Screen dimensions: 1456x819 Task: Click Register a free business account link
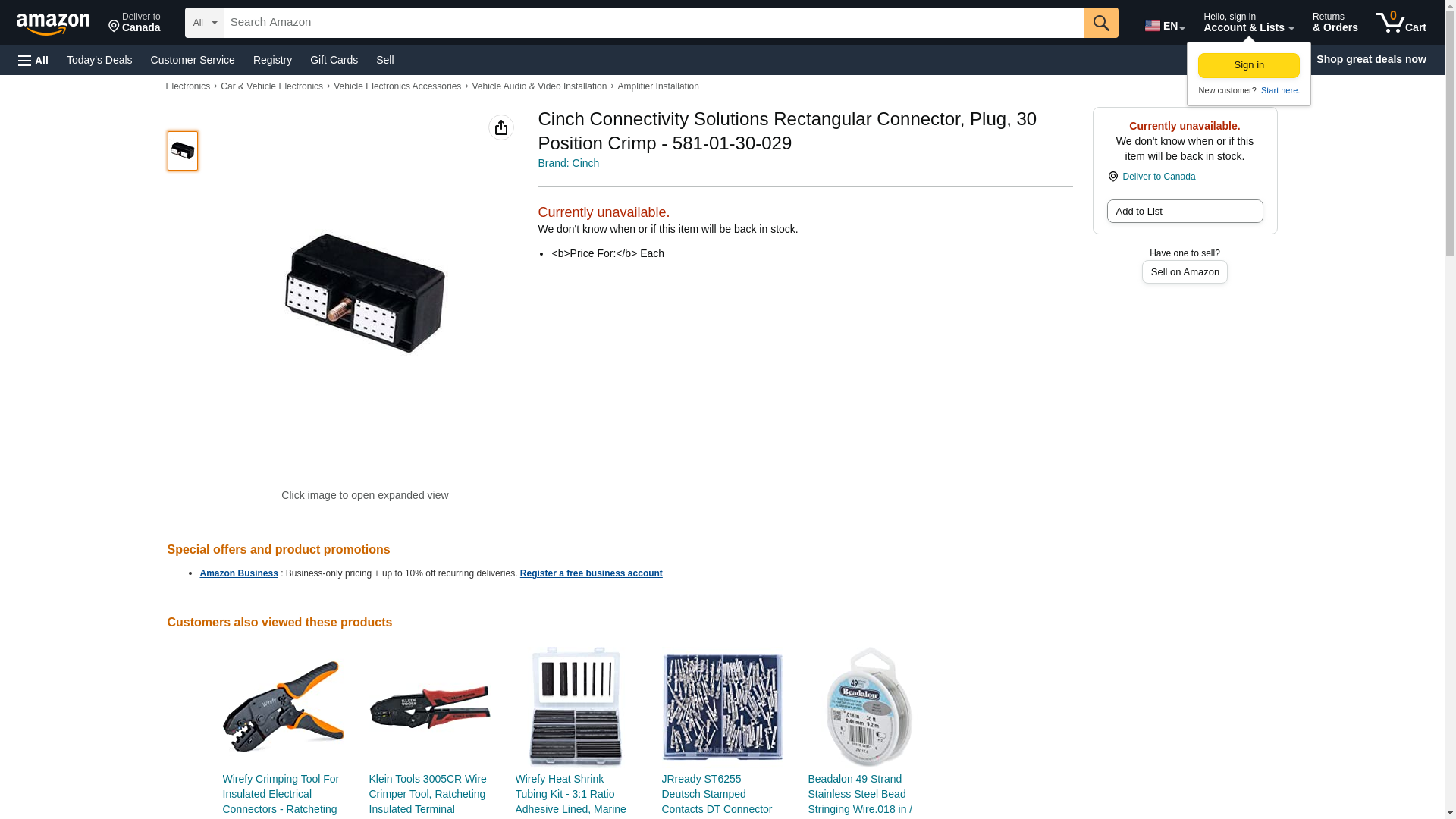(591, 573)
